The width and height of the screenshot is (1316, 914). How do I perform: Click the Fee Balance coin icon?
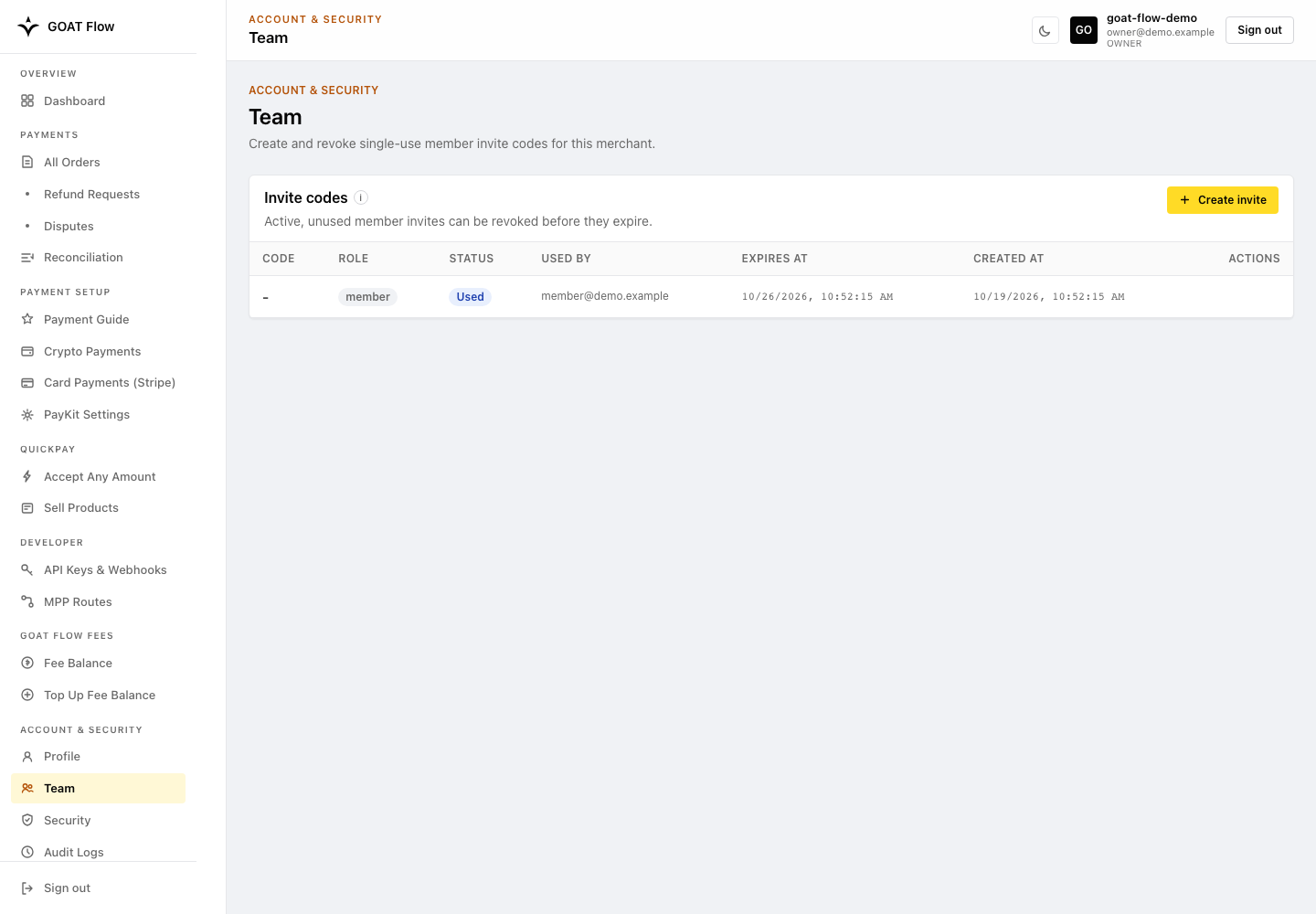tap(27, 663)
